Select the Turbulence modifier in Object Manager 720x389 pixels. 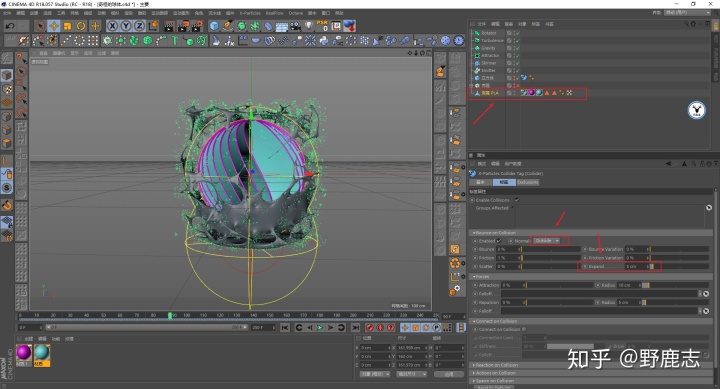tap(492, 40)
